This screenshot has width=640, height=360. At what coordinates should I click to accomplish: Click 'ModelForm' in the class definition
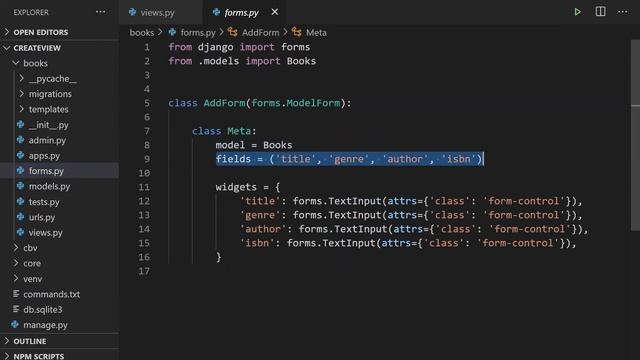click(x=313, y=103)
